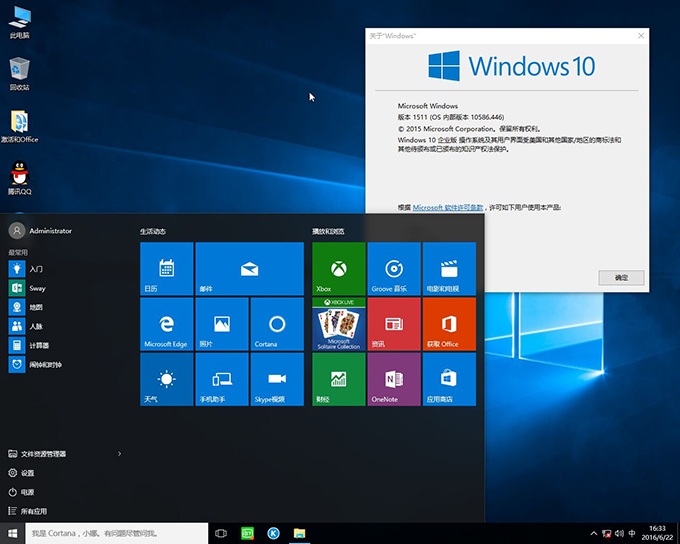Launch the Xbox tile
The image size is (680, 544).
pyautogui.click(x=338, y=269)
